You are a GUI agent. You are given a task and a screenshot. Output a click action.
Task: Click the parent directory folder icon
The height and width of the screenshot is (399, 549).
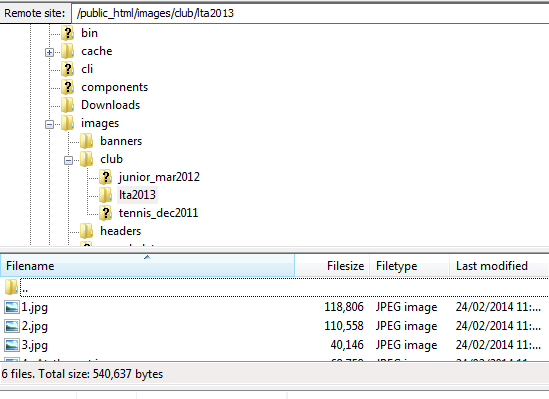[x=12, y=287]
